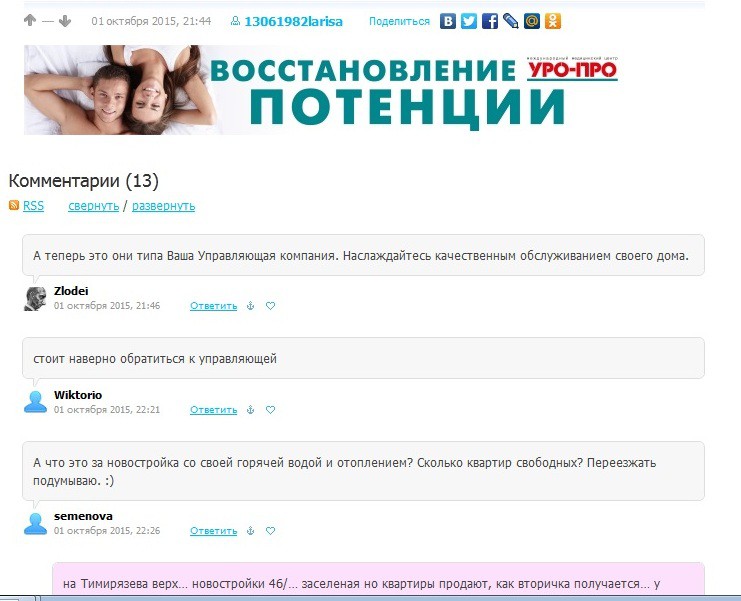Click the comments RSS feed icon
741x601 pixels.
14,206
